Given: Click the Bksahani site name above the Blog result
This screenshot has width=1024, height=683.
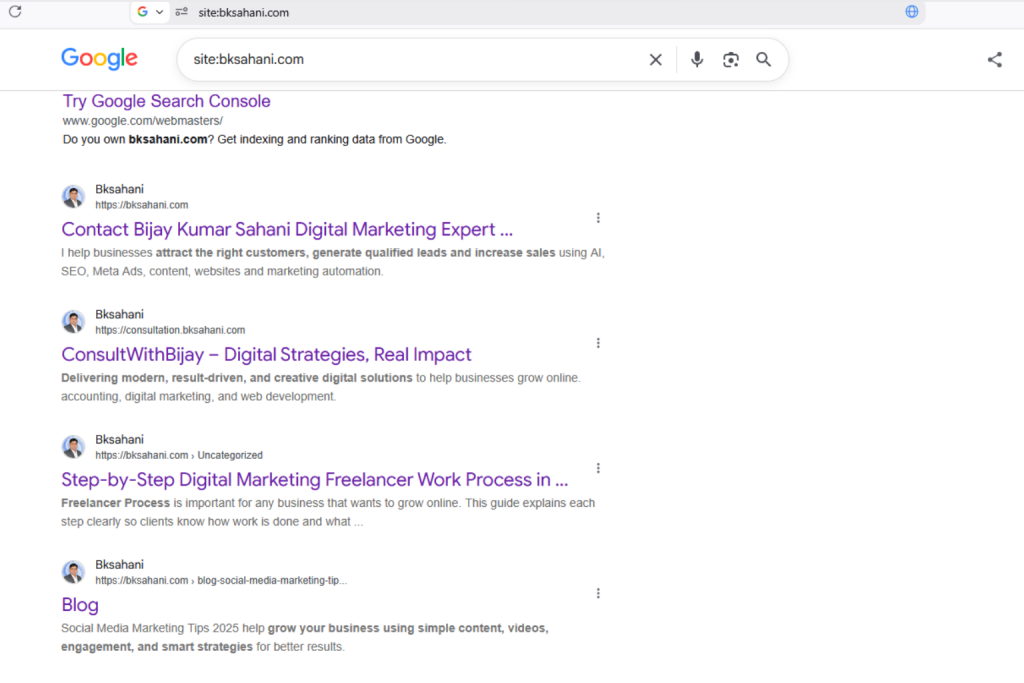Looking at the screenshot, I should click(120, 565).
